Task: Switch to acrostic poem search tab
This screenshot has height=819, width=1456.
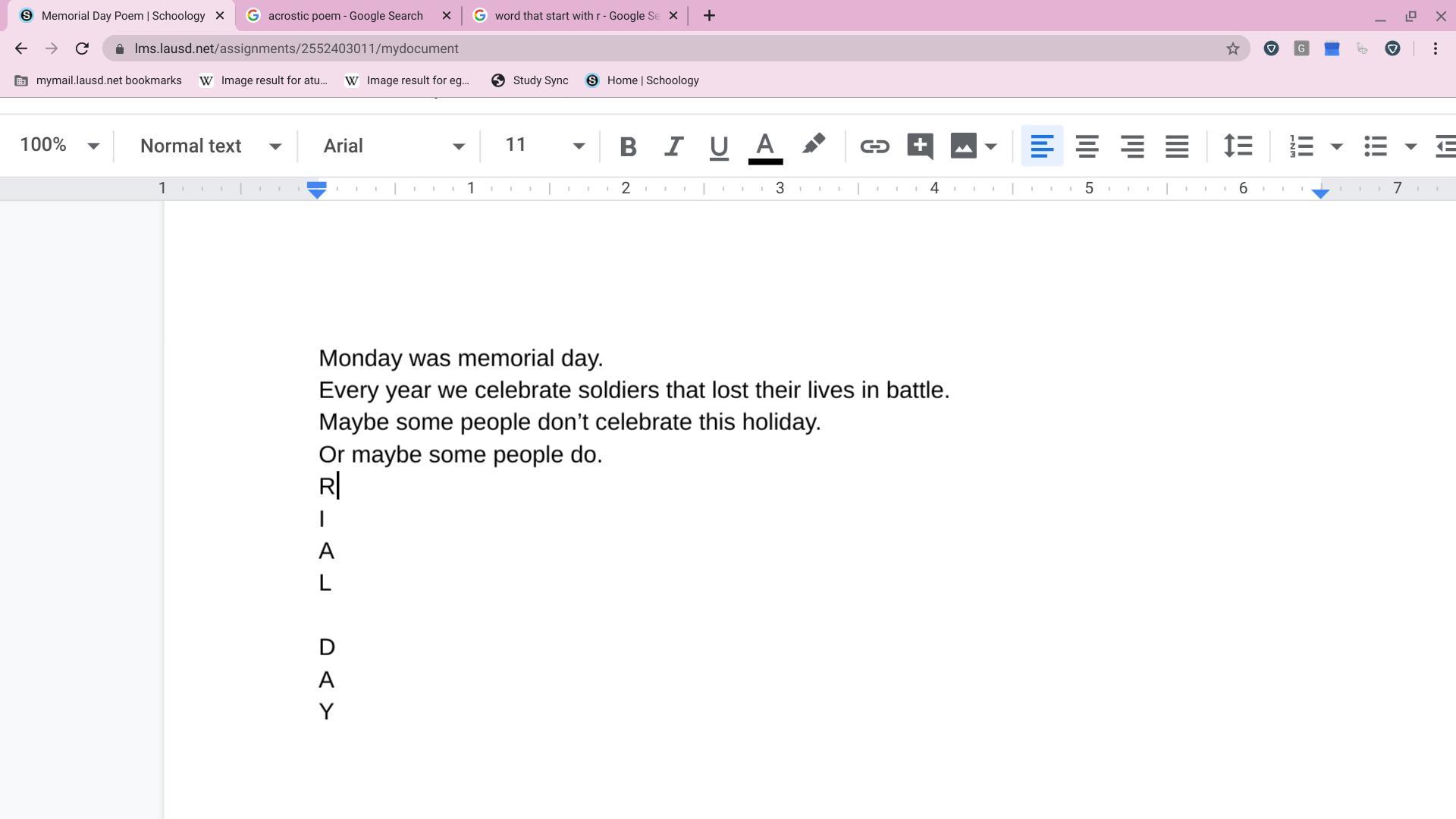Action: coord(345,16)
